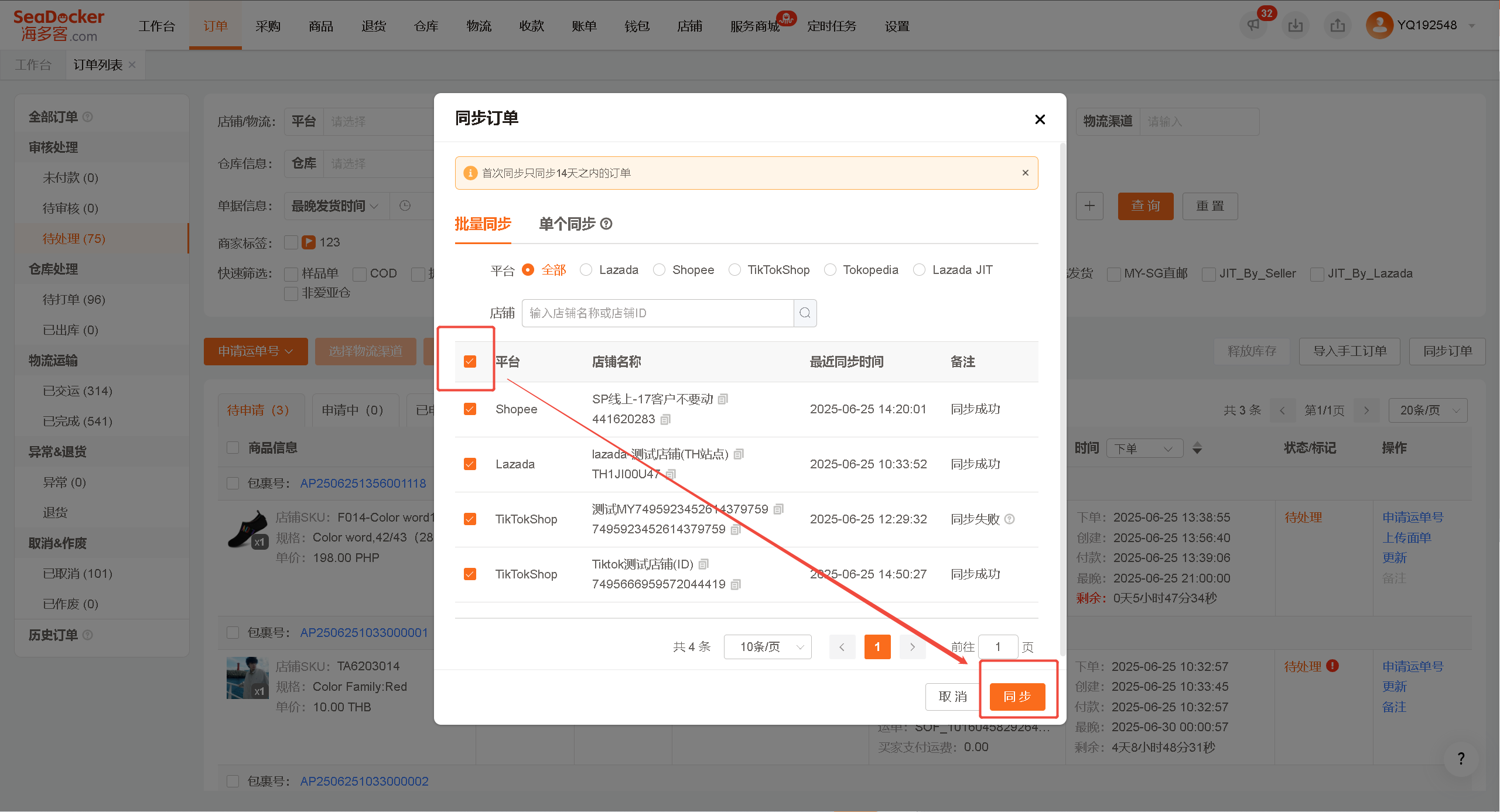Screen dimensions: 1500x812
Task: Click the help icon next to 全部订单
Action: point(88,117)
